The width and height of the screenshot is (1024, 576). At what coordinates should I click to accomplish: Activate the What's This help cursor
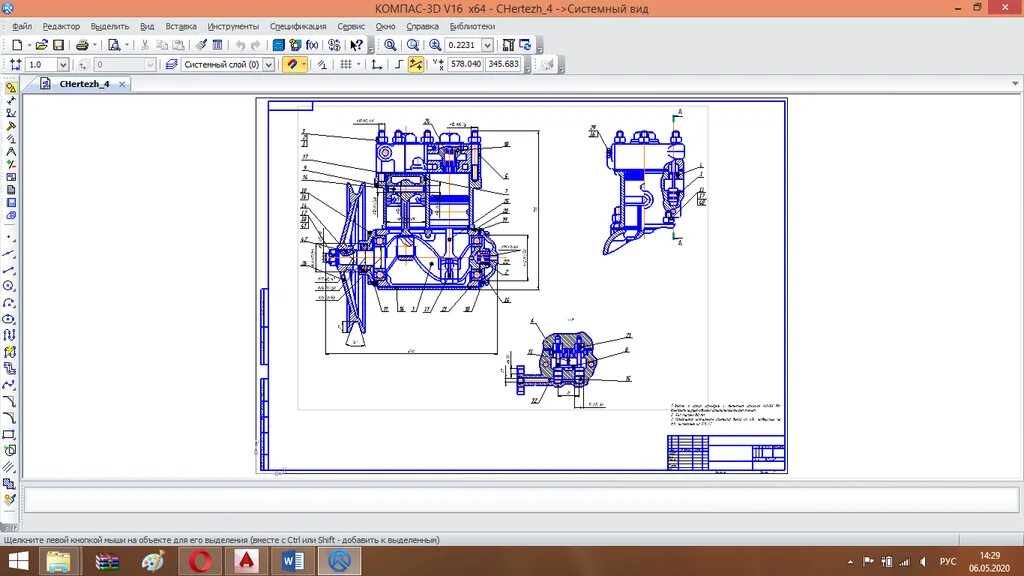click(356, 45)
